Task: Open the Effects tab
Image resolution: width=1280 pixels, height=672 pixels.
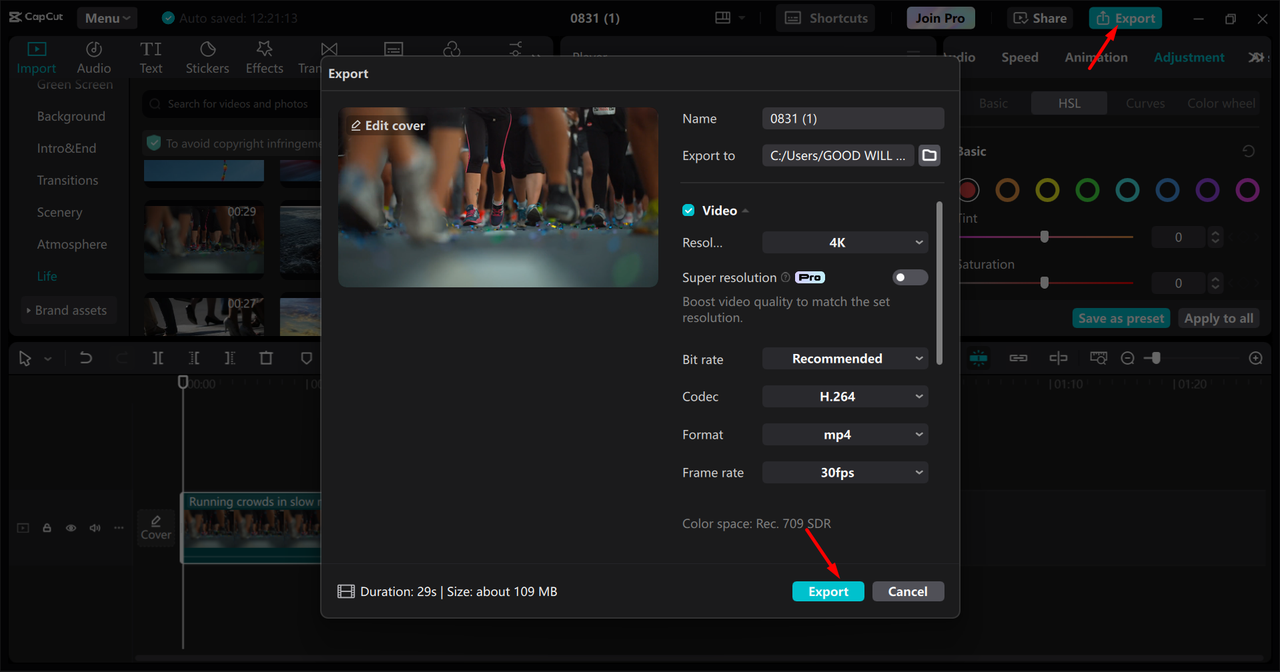Action: [x=264, y=58]
